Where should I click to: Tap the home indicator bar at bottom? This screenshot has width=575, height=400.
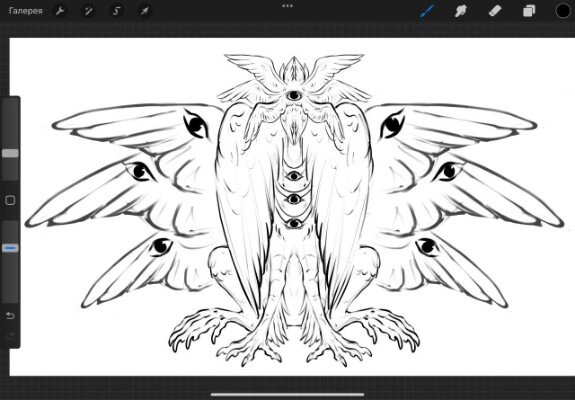[288, 395]
